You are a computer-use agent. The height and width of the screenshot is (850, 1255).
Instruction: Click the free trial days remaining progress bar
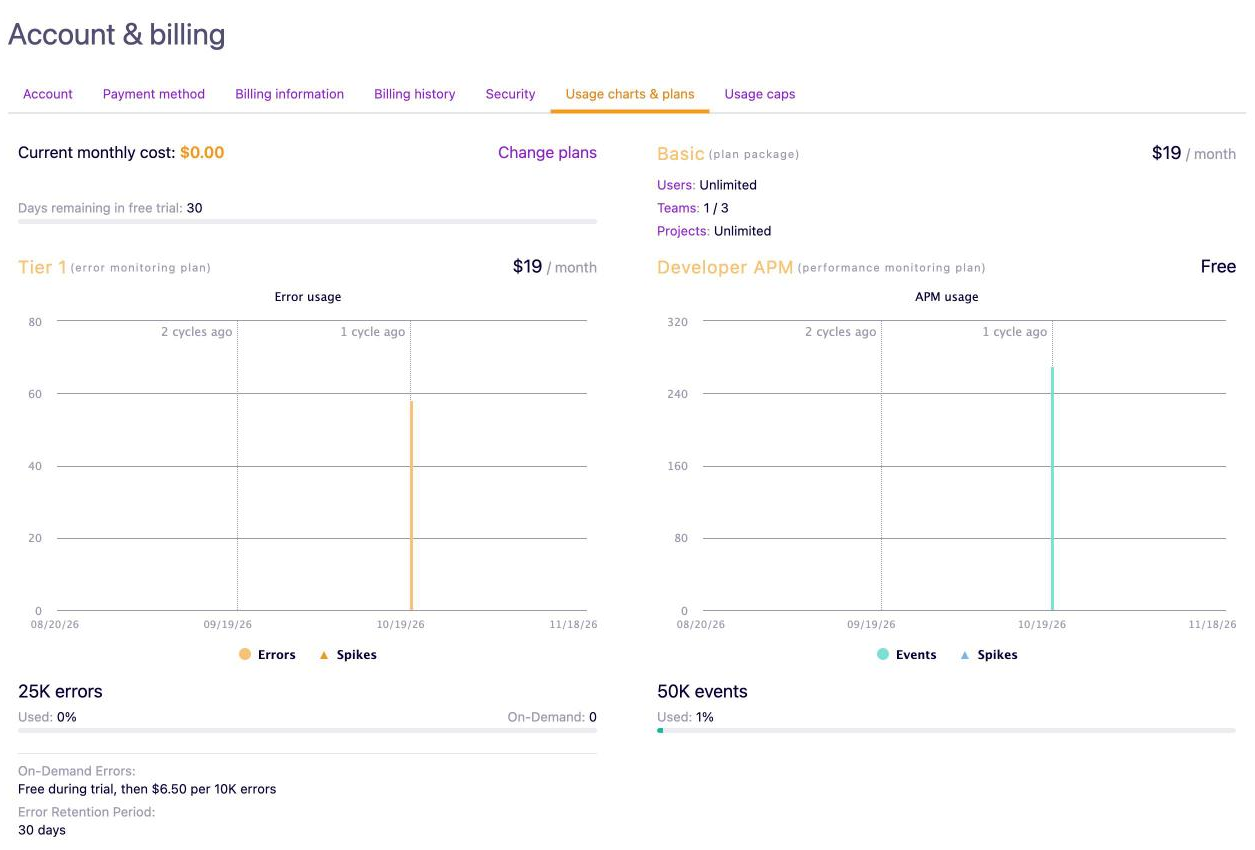coord(308,221)
